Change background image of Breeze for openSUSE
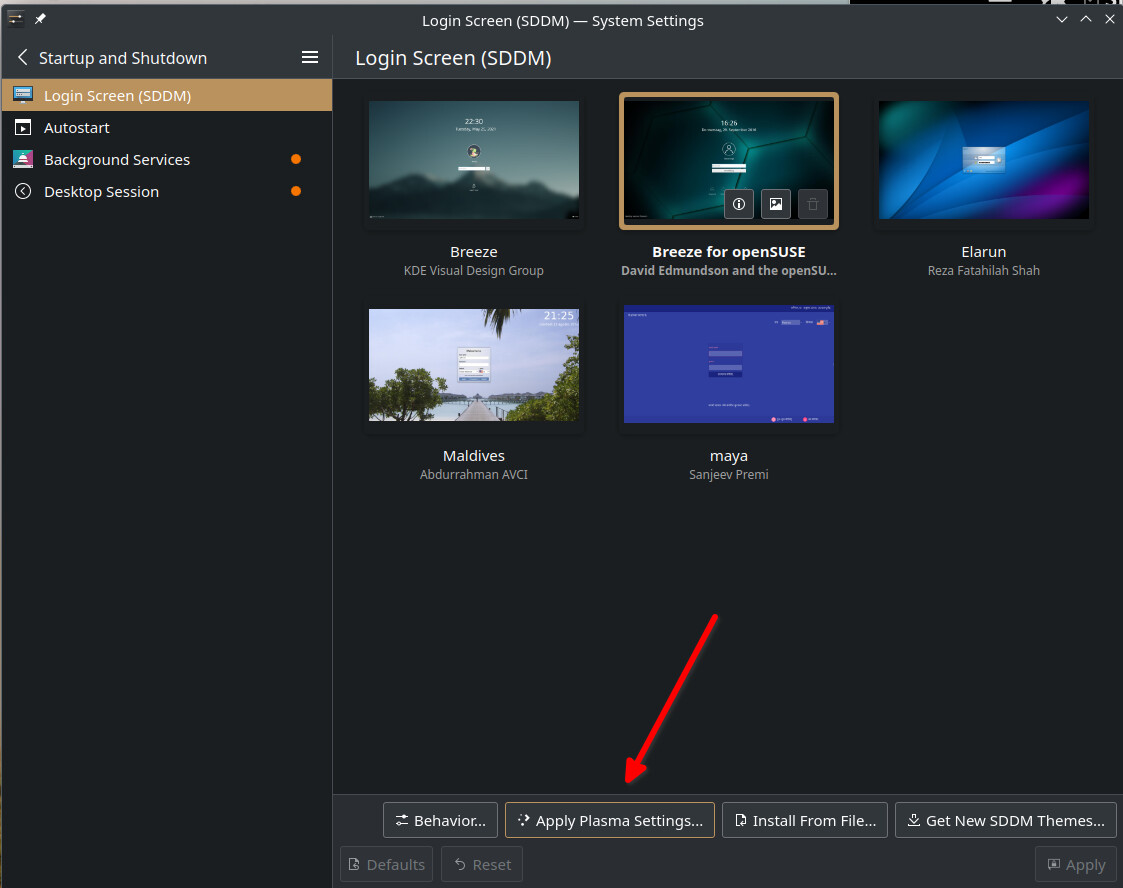The image size is (1123, 888). tap(776, 204)
